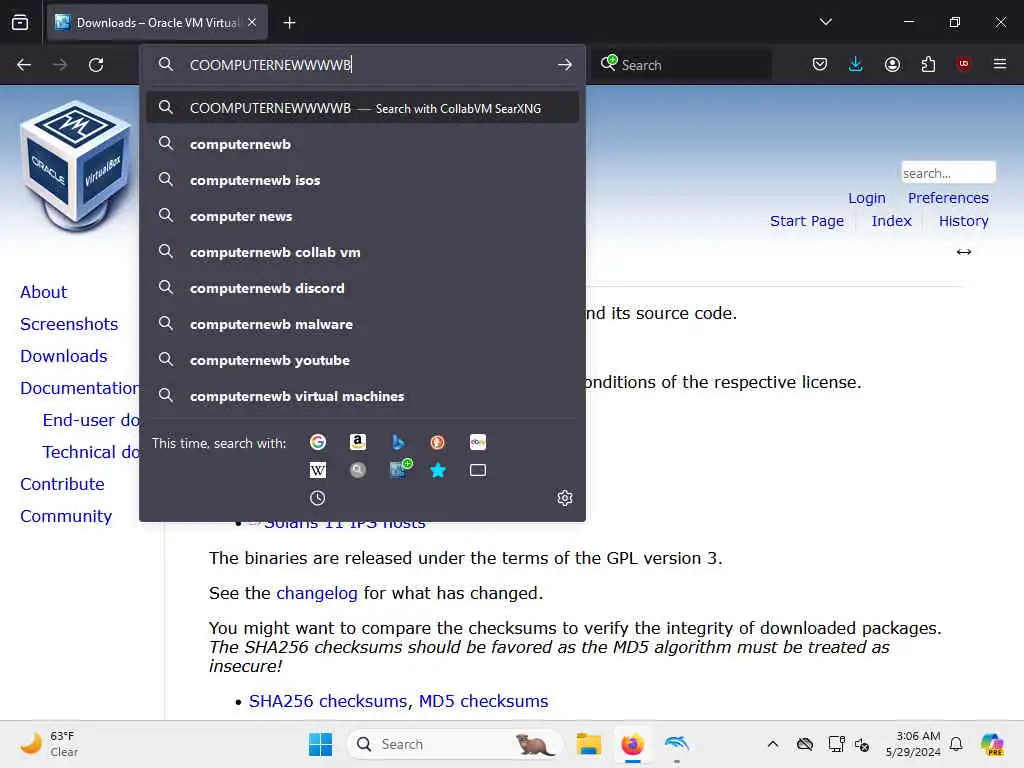Open the Login link
This screenshot has height=768, width=1024.
[867, 198]
